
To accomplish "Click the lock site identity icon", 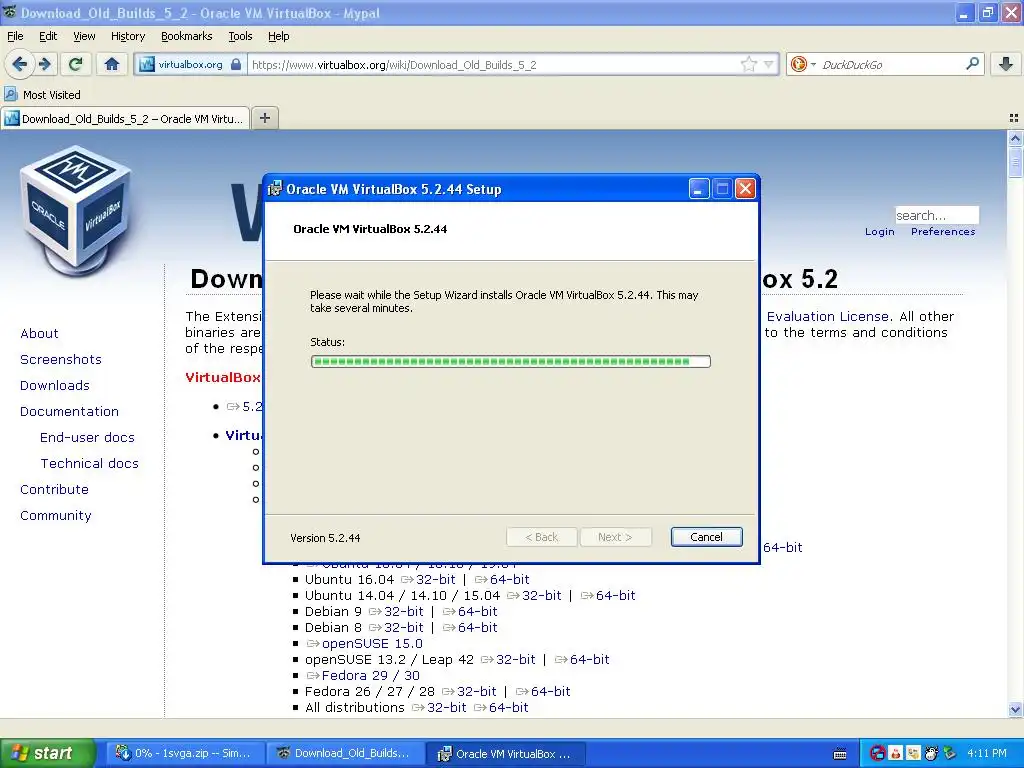I will point(236,64).
